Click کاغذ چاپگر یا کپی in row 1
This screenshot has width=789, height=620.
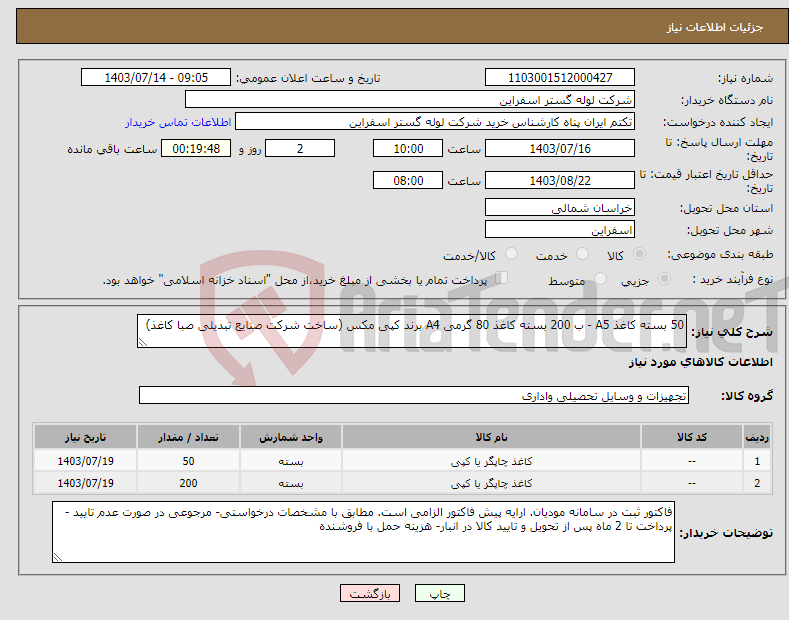tap(491, 461)
